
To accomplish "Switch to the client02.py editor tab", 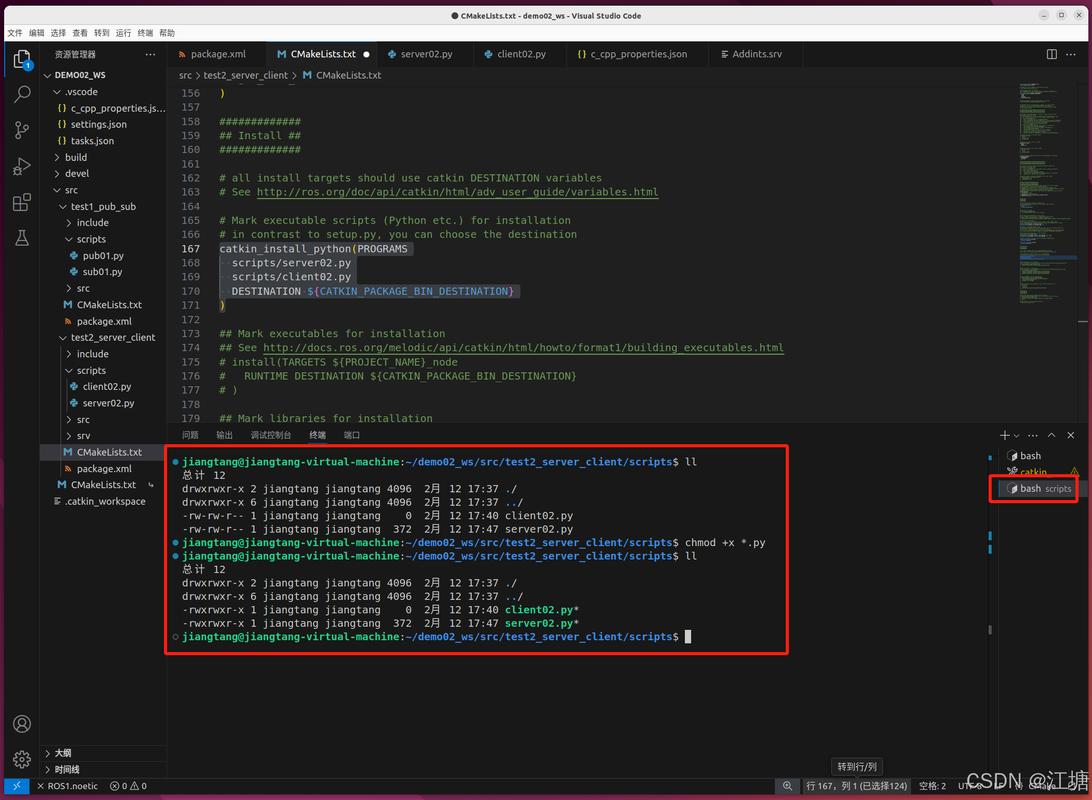I will tap(520, 54).
